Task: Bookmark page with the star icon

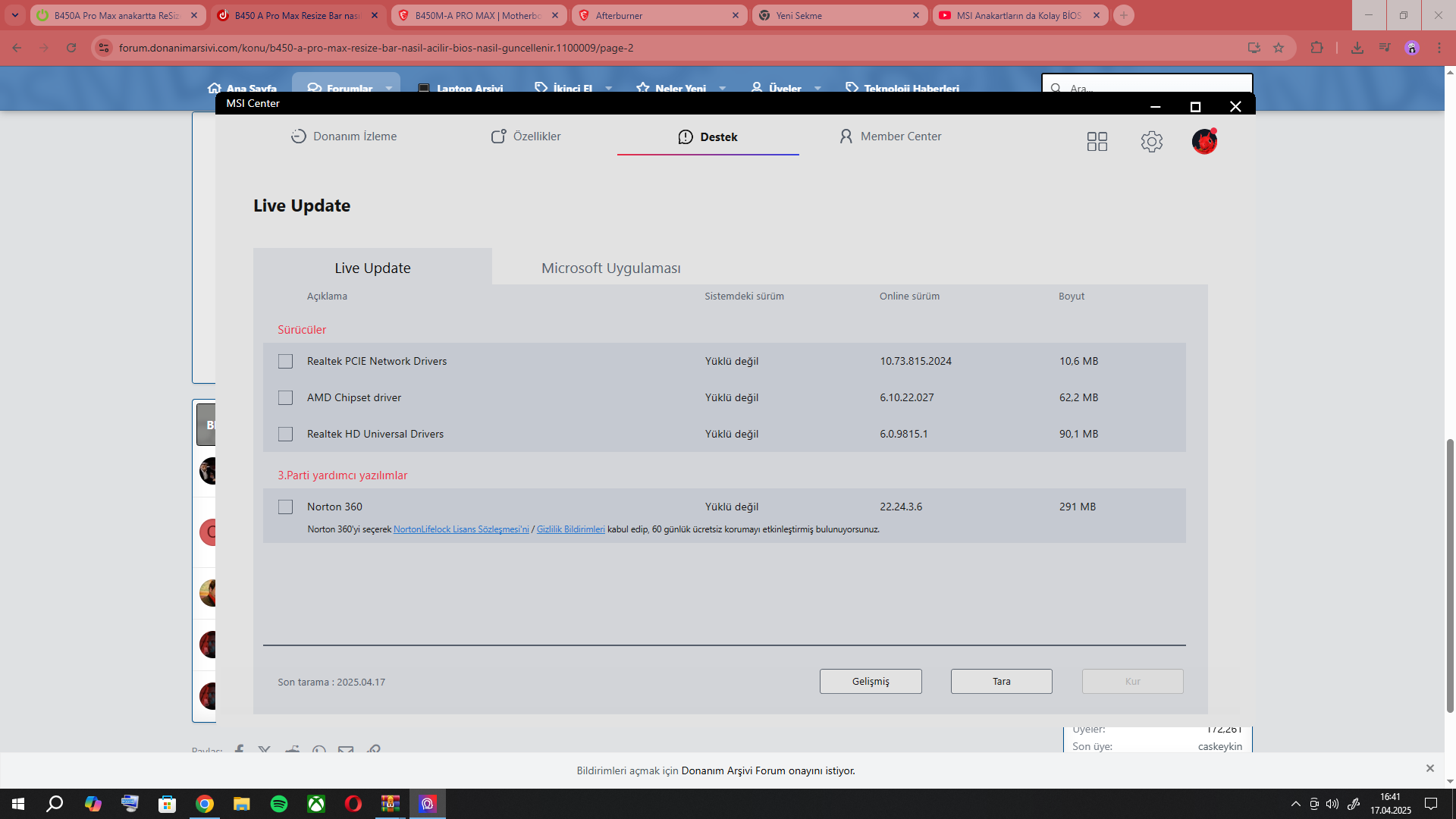Action: [x=1279, y=48]
